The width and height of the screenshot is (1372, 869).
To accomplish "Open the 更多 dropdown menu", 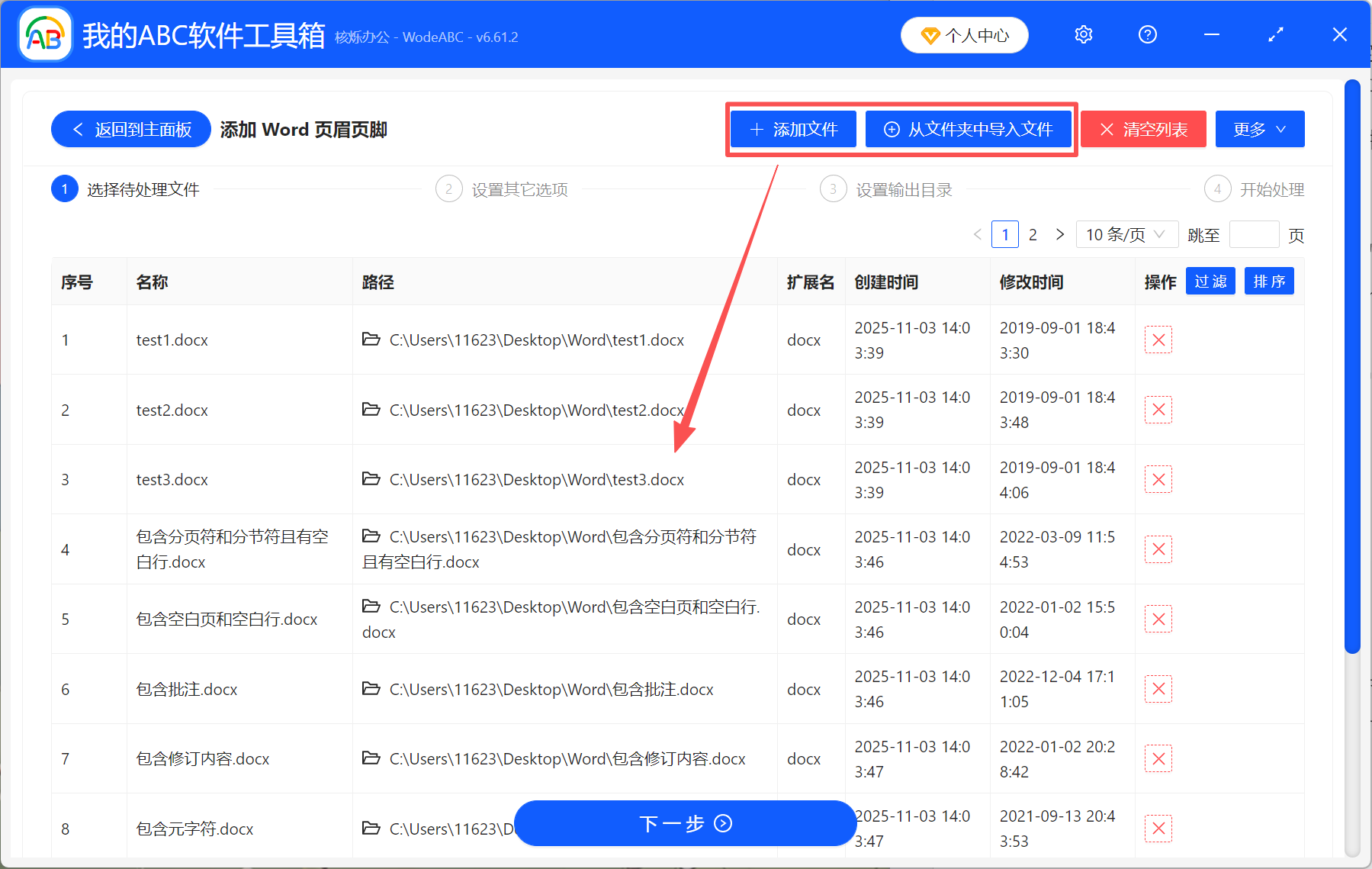I will 1258,129.
